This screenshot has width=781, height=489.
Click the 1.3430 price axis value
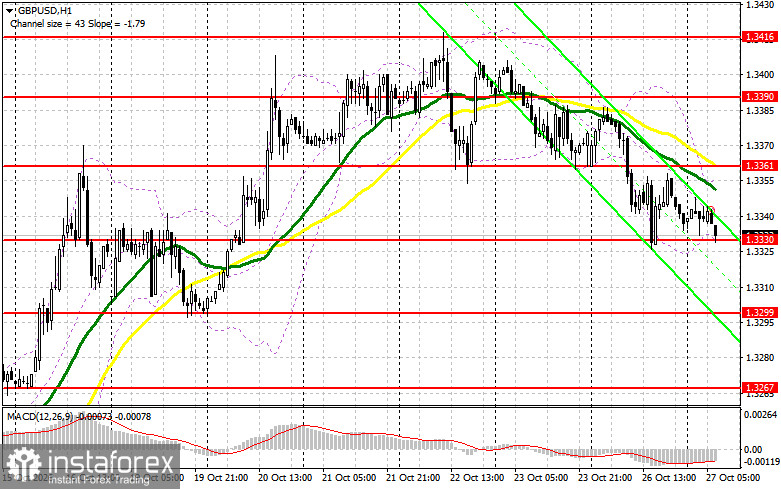(760, 4)
